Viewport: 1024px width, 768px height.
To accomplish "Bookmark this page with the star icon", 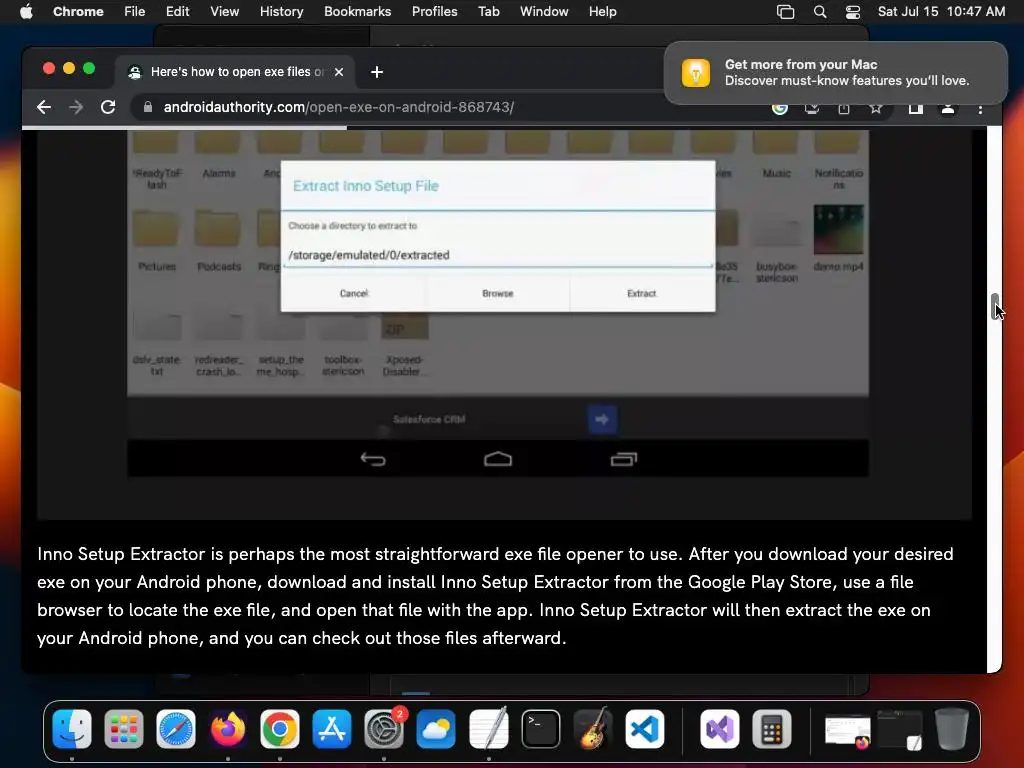I will [876, 108].
